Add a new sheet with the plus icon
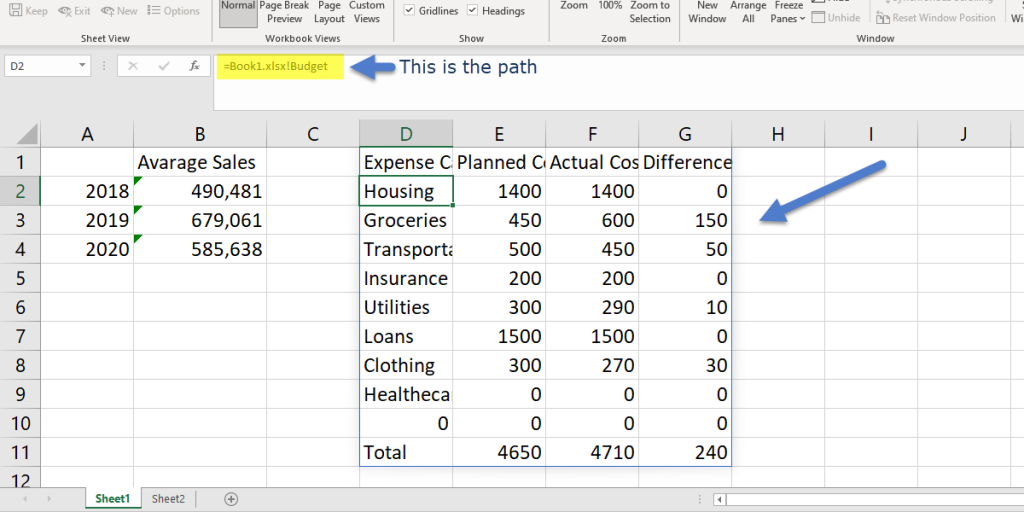 (x=231, y=498)
